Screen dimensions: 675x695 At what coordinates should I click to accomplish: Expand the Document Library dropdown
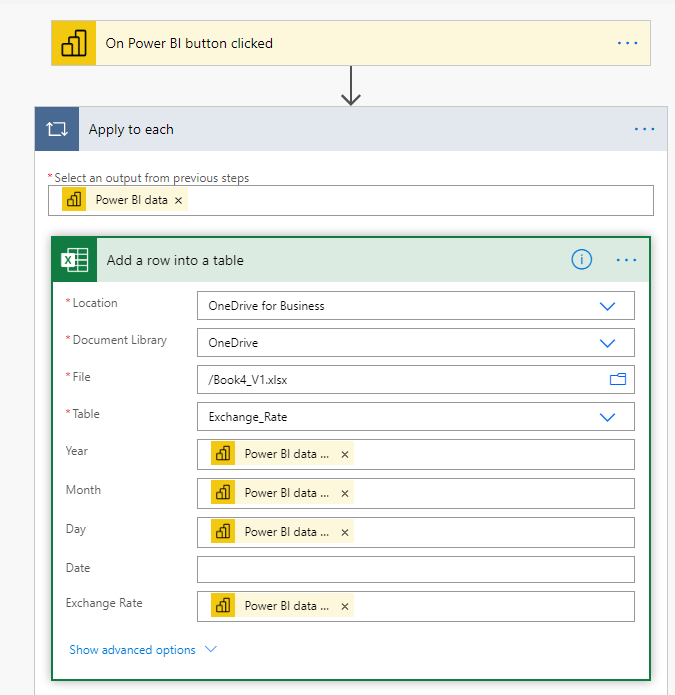[x=607, y=343]
